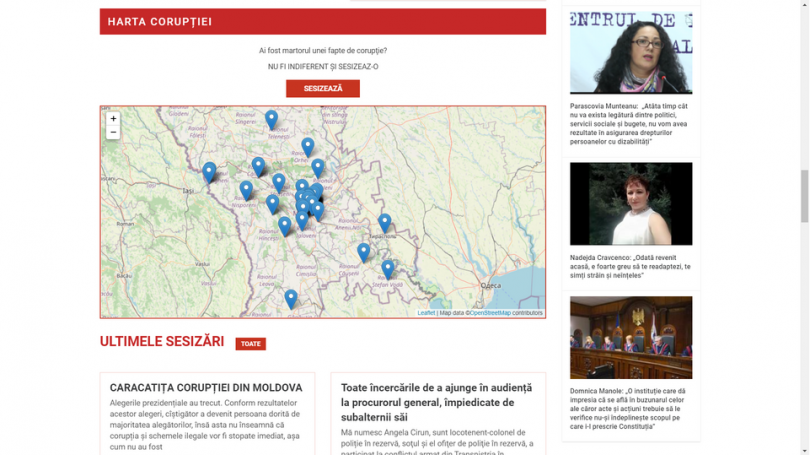Click the Nadejda Cravcenco photo thumbnail
This screenshot has height=455, width=810.
pyautogui.click(x=631, y=203)
